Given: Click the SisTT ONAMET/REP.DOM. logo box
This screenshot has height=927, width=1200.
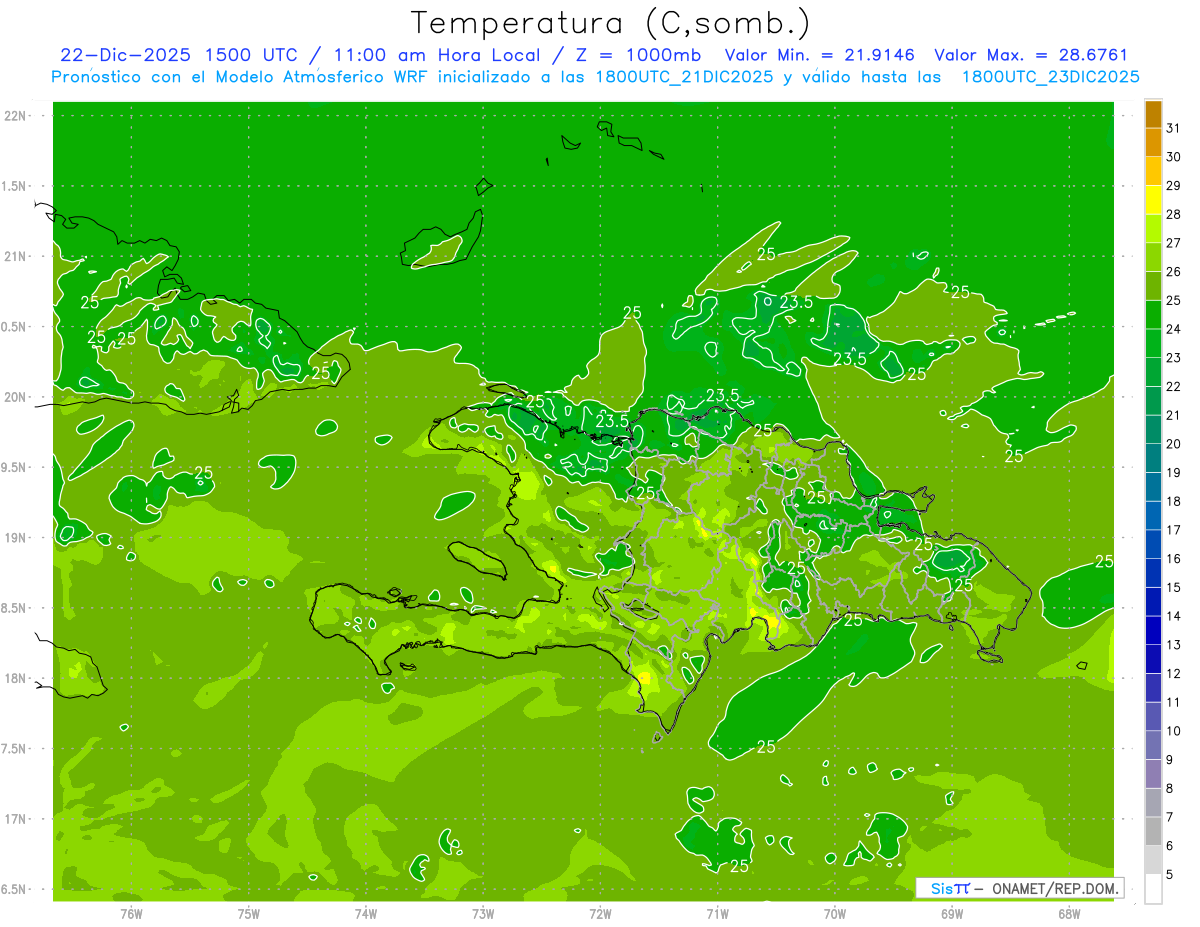Looking at the screenshot, I should [1018, 888].
